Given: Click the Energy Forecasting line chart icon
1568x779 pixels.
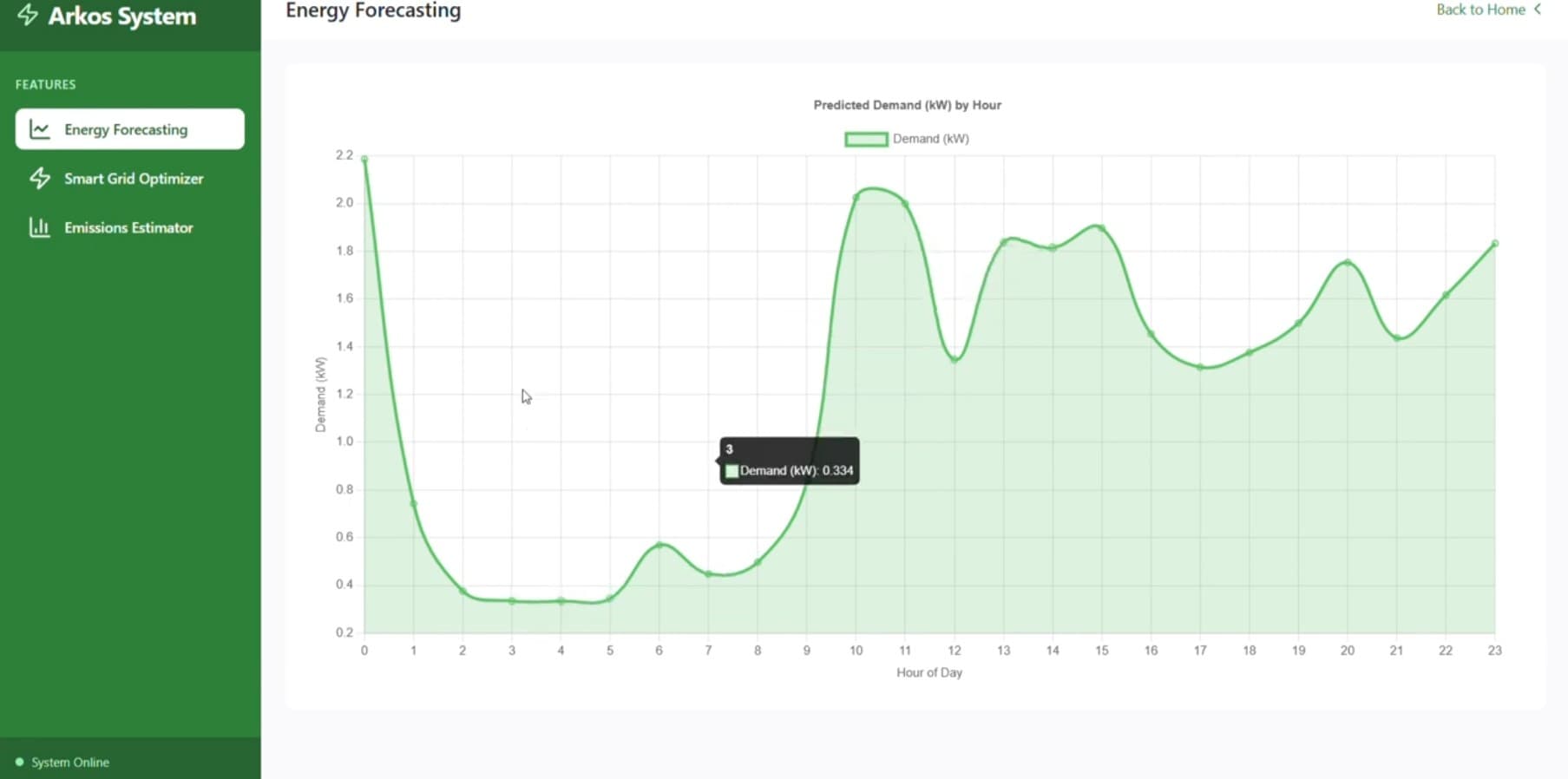Looking at the screenshot, I should coord(40,129).
